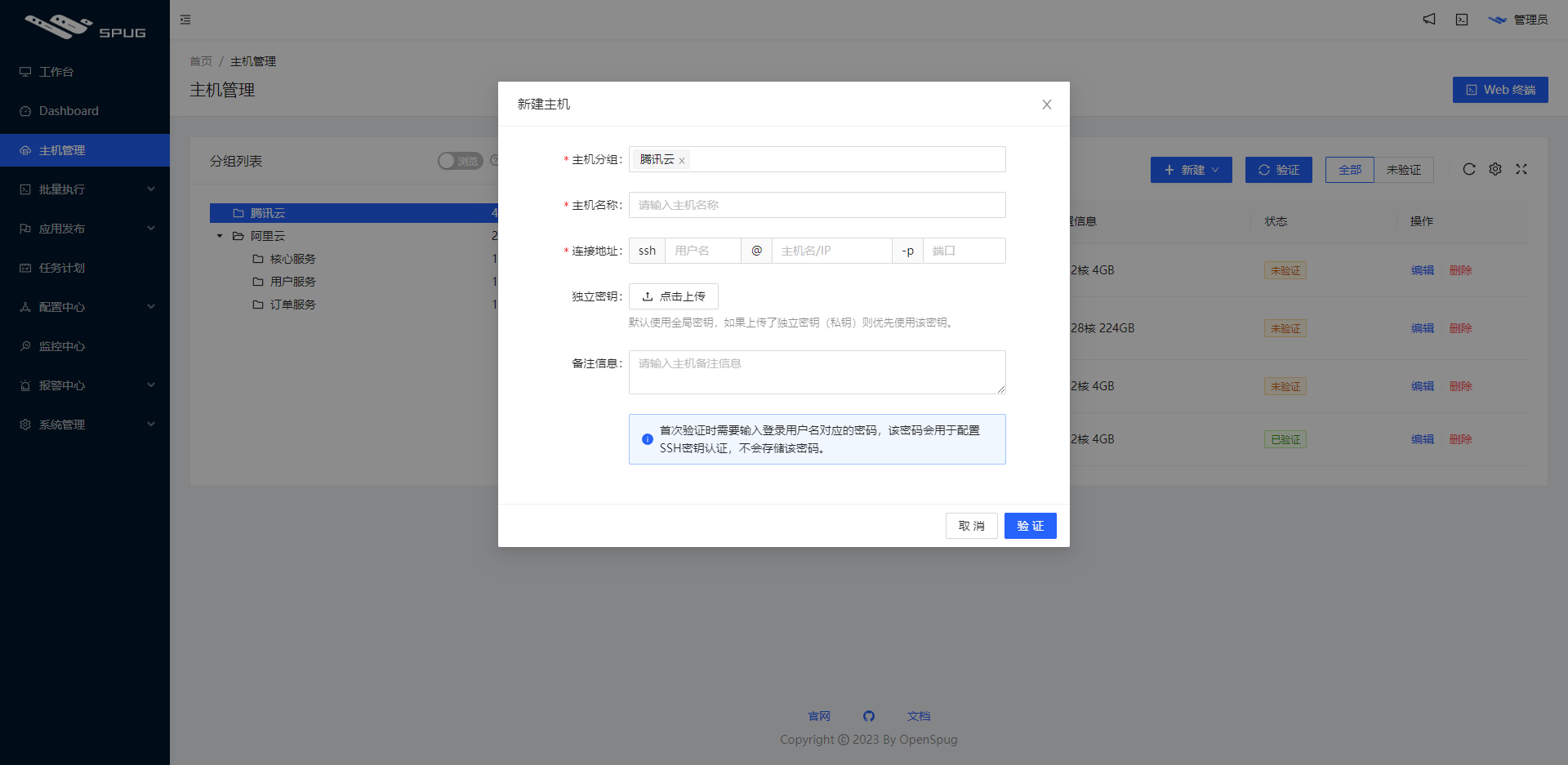Click the 主机名/IP input field
1568x765 pixels.
point(832,251)
